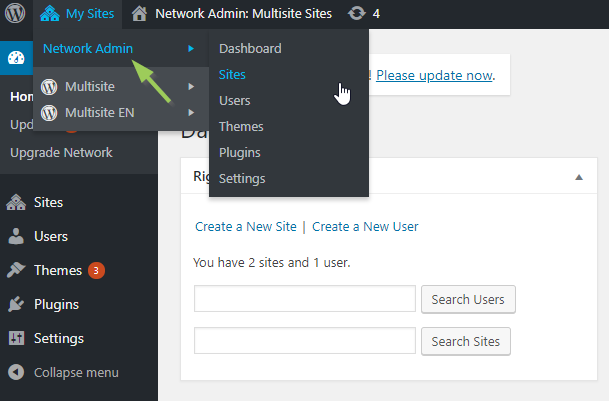
Task: Click the Plugins icon in sidebar
Action: (x=16, y=304)
